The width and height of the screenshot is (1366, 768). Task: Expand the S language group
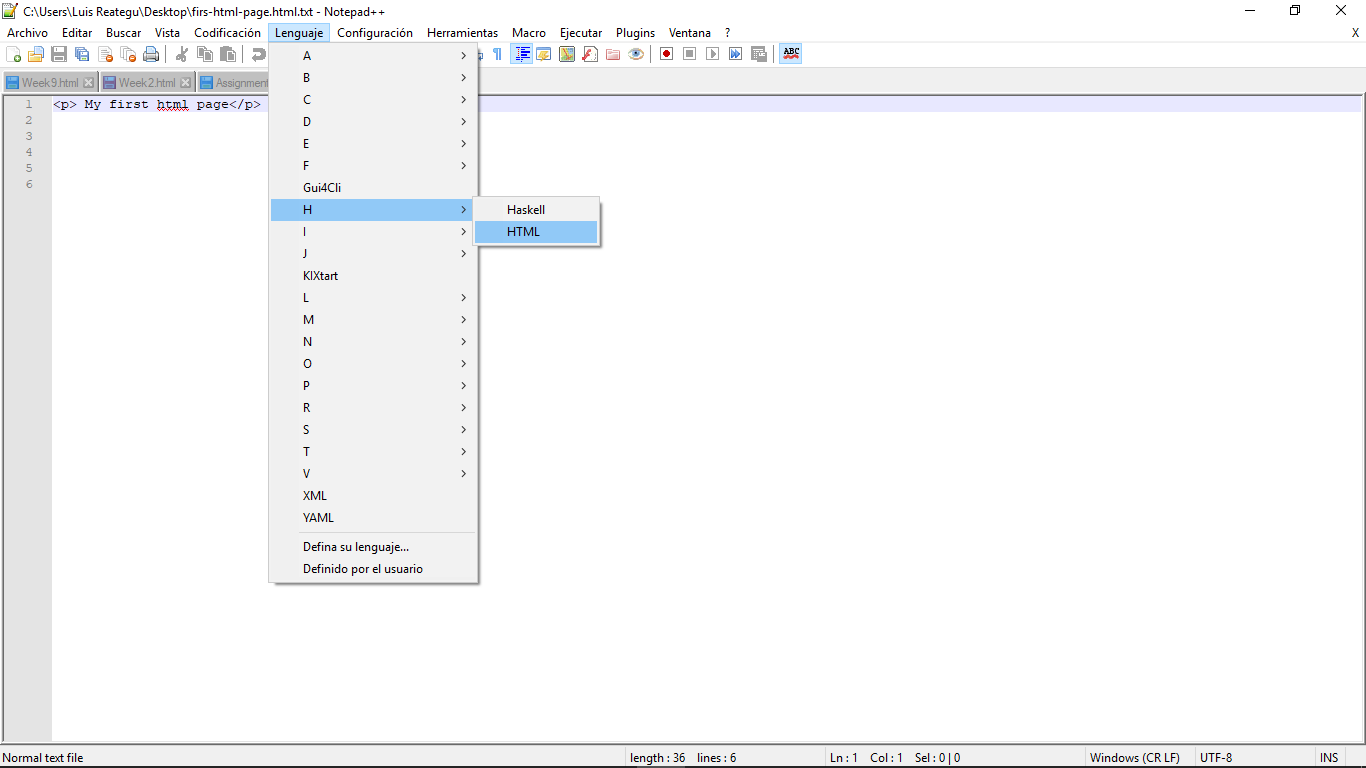[374, 430]
